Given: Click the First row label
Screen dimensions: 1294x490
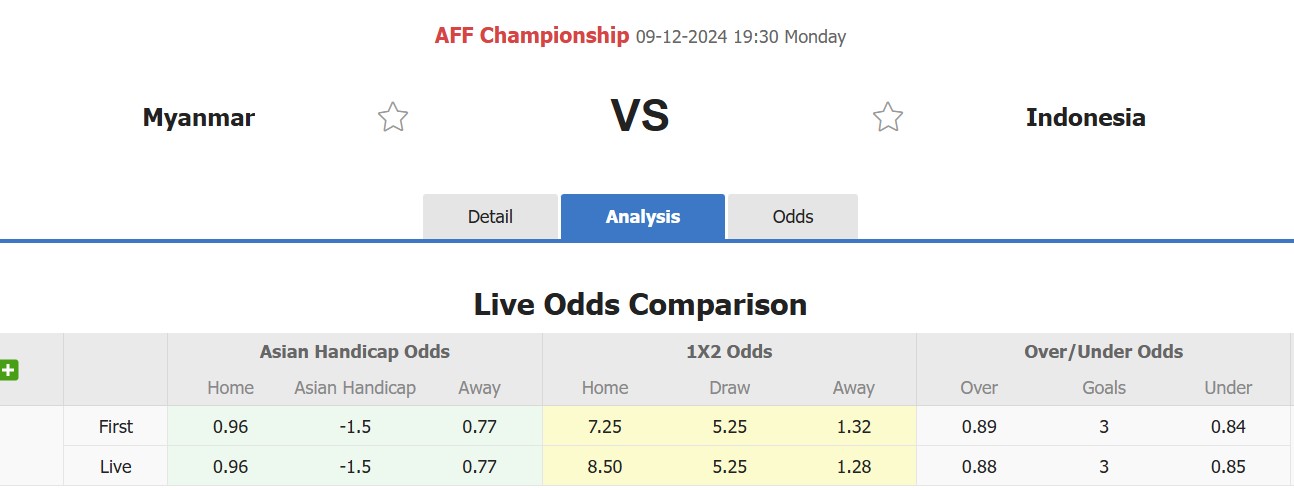Looking at the screenshot, I should [x=116, y=427].
